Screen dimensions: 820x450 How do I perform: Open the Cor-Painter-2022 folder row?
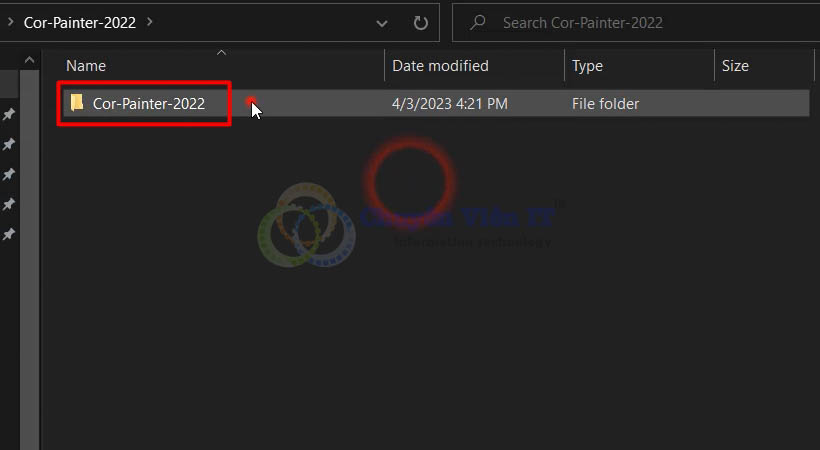(x=436, y=104)
